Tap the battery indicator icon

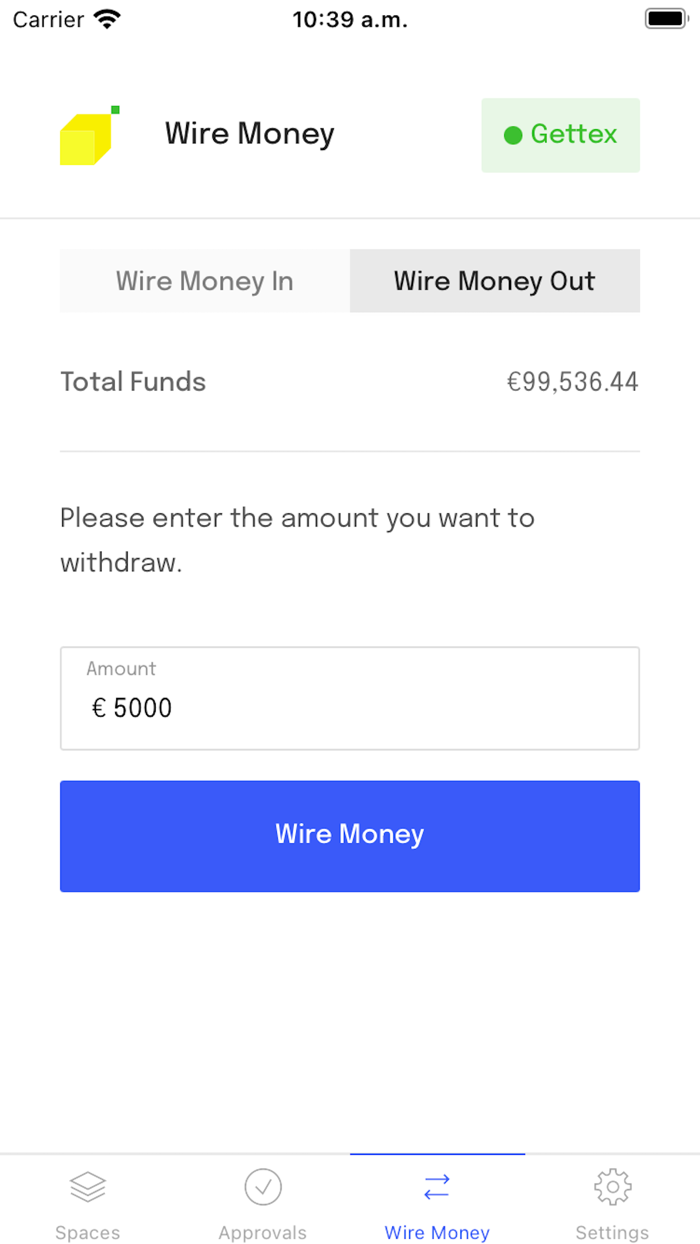(665, 19)
